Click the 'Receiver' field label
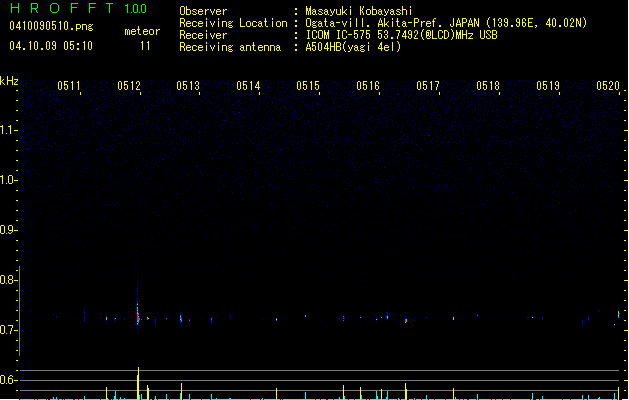This screenshot has height=400, width=629. (x=203, y=35)
